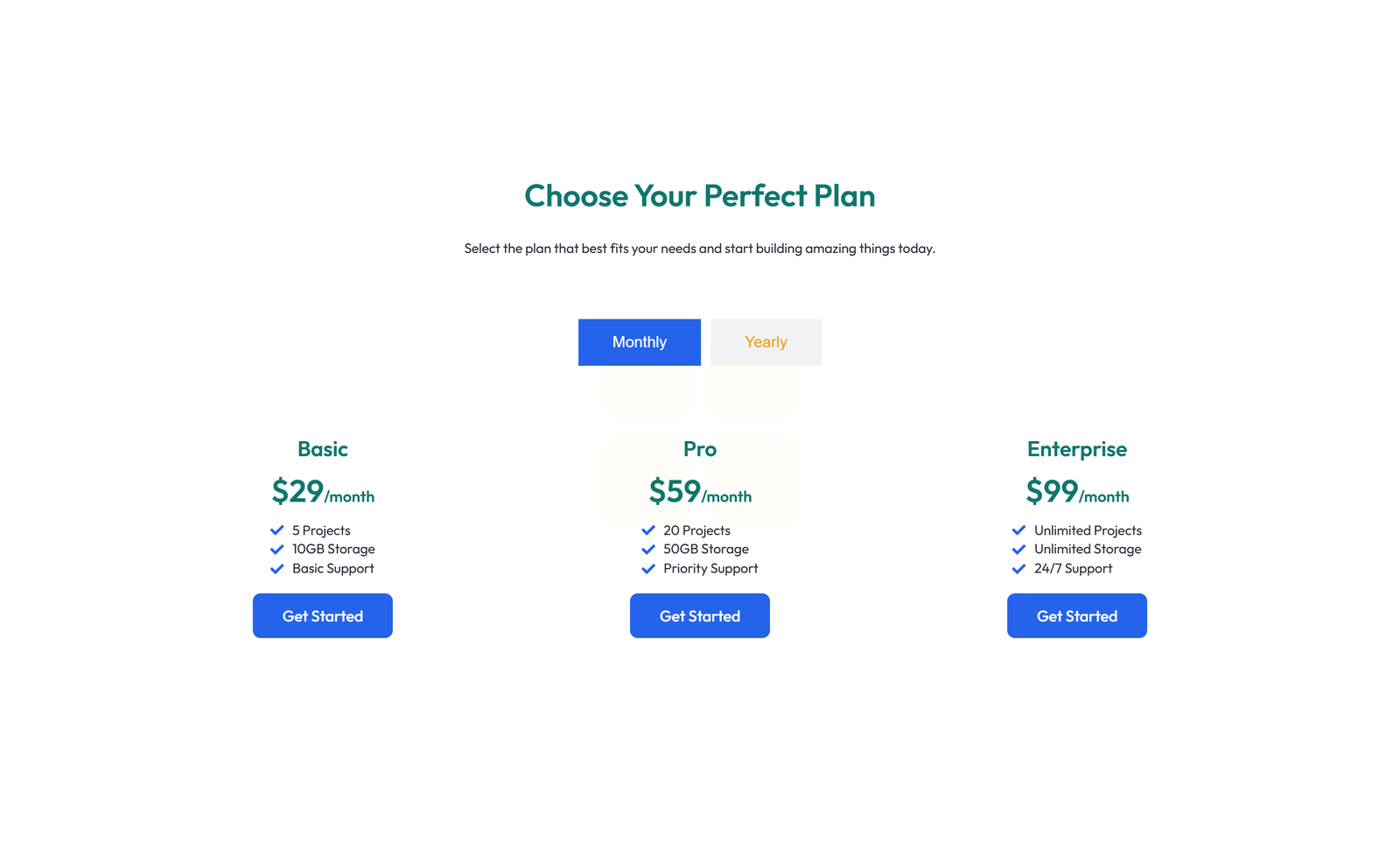Click the checkmark icon beside 24/7 Support
Image resolution: width=1400 pixels, height=856 pixels.
coord(1018,568)
